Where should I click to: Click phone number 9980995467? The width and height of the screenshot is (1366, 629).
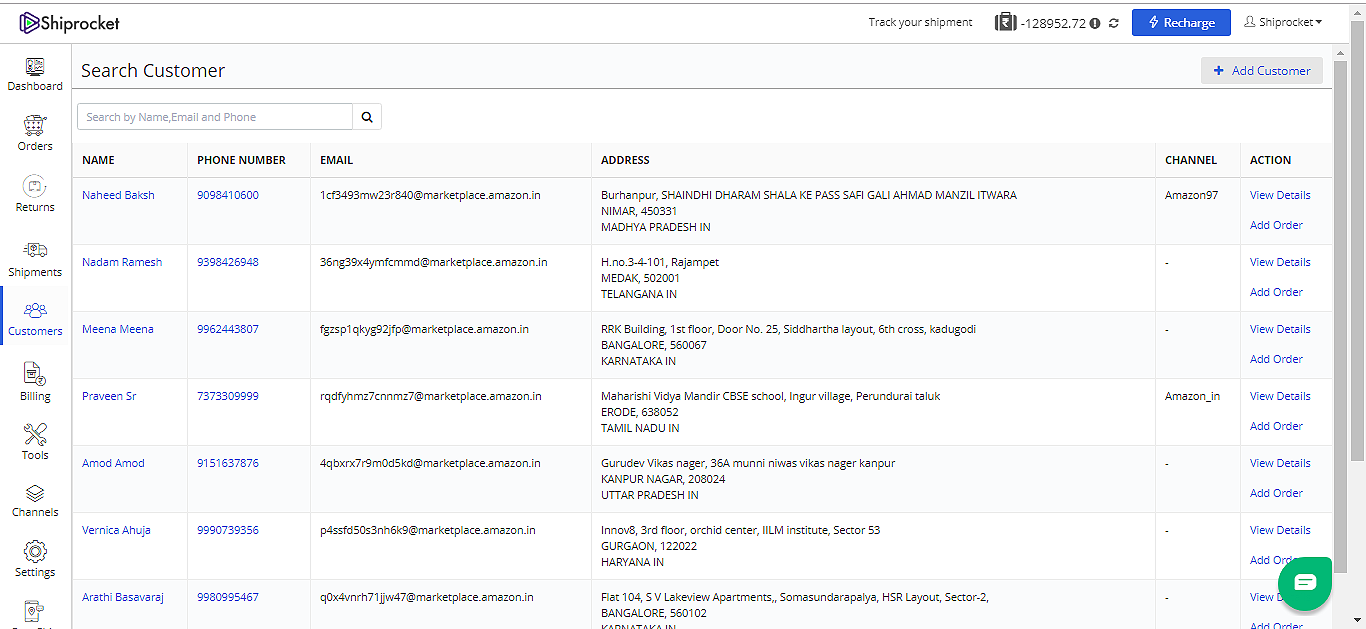pos(228,597)
